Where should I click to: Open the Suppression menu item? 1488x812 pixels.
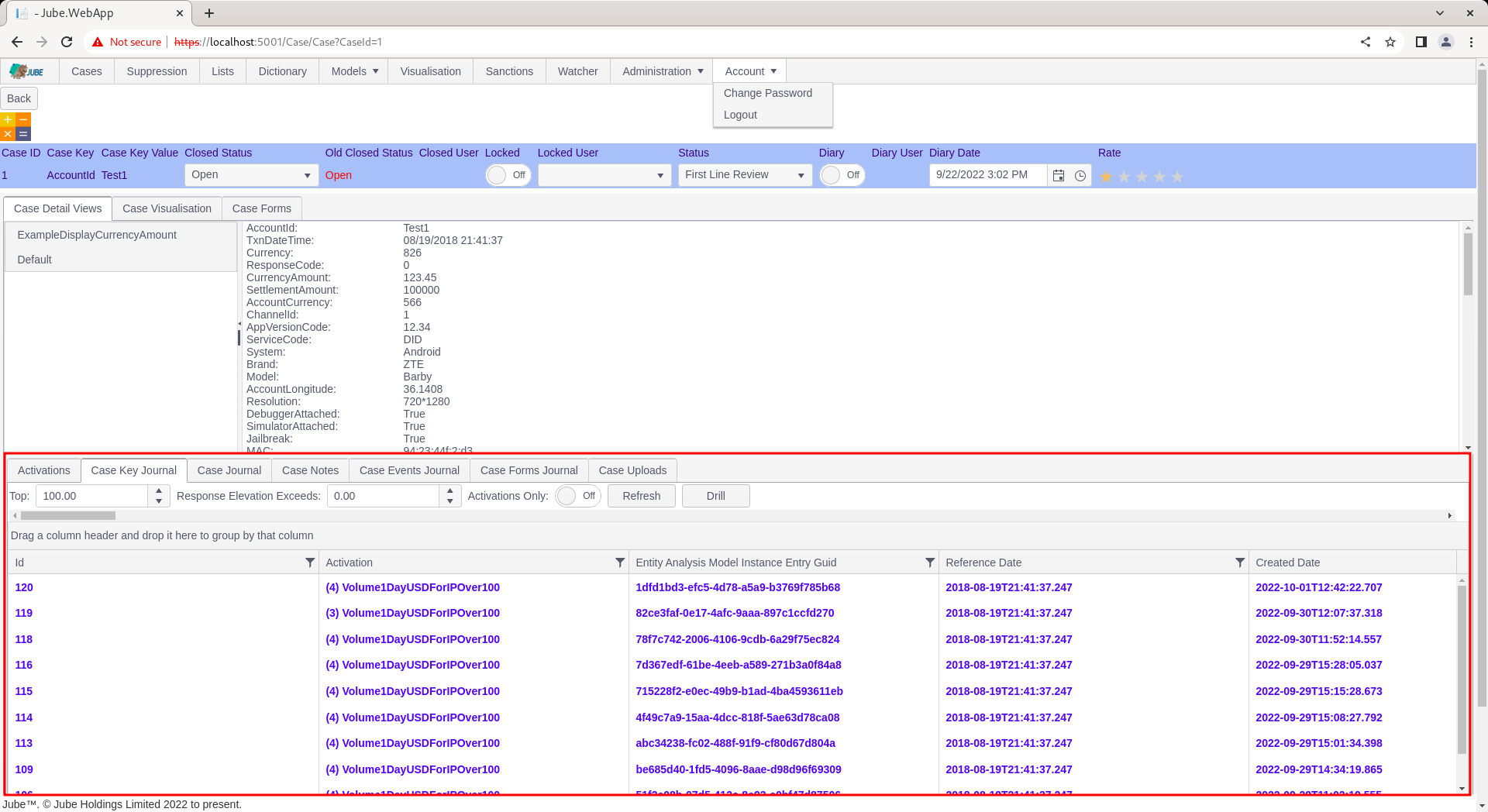pyautogui.click(x=157, y=71)
